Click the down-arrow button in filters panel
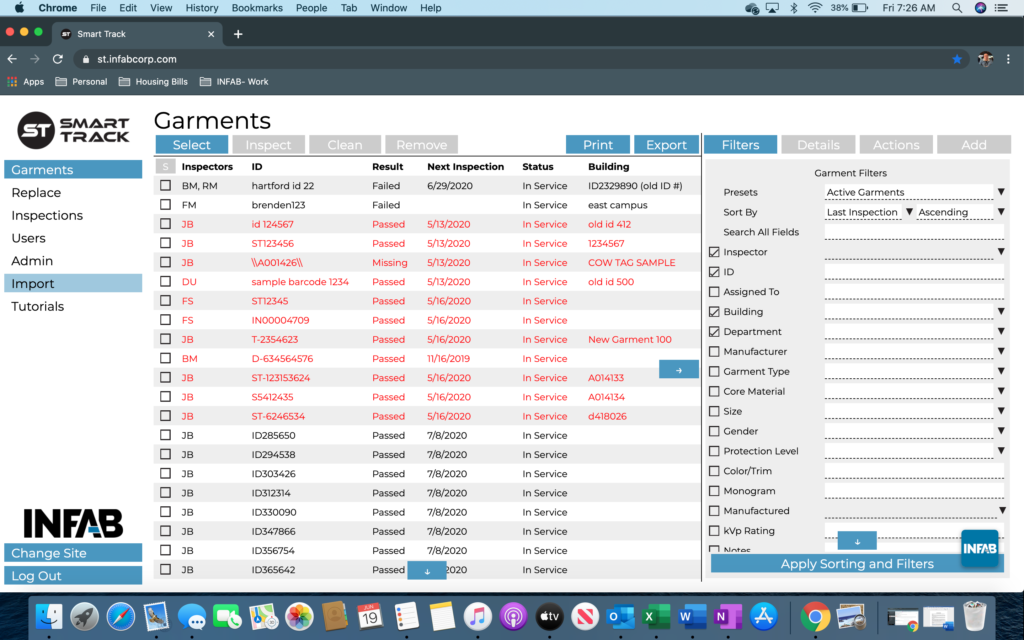This screenshot has width=1024, height=640. (x=857, y=541)
